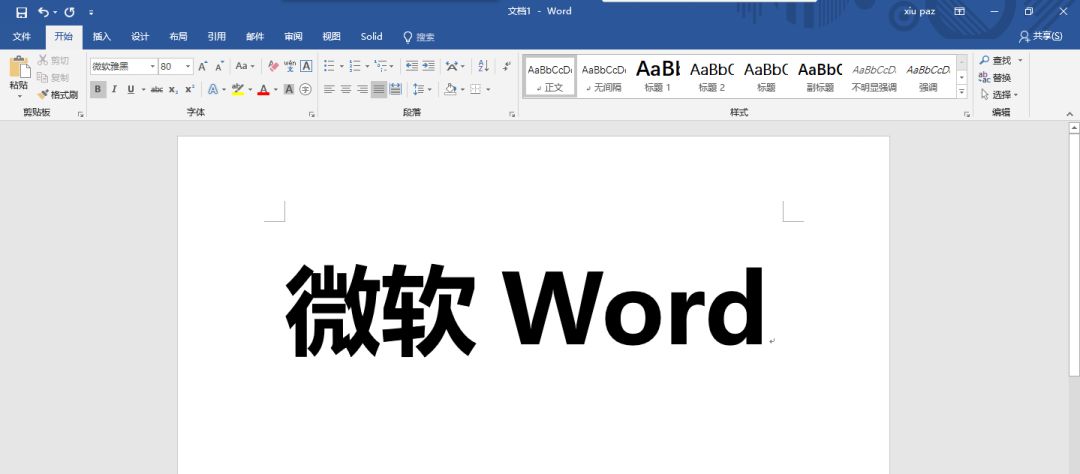Image resolution: width=1080 pixels, height=474 pixels.
Task: Open the font name dropdown 微软雅黑
Action: [153, 67]
